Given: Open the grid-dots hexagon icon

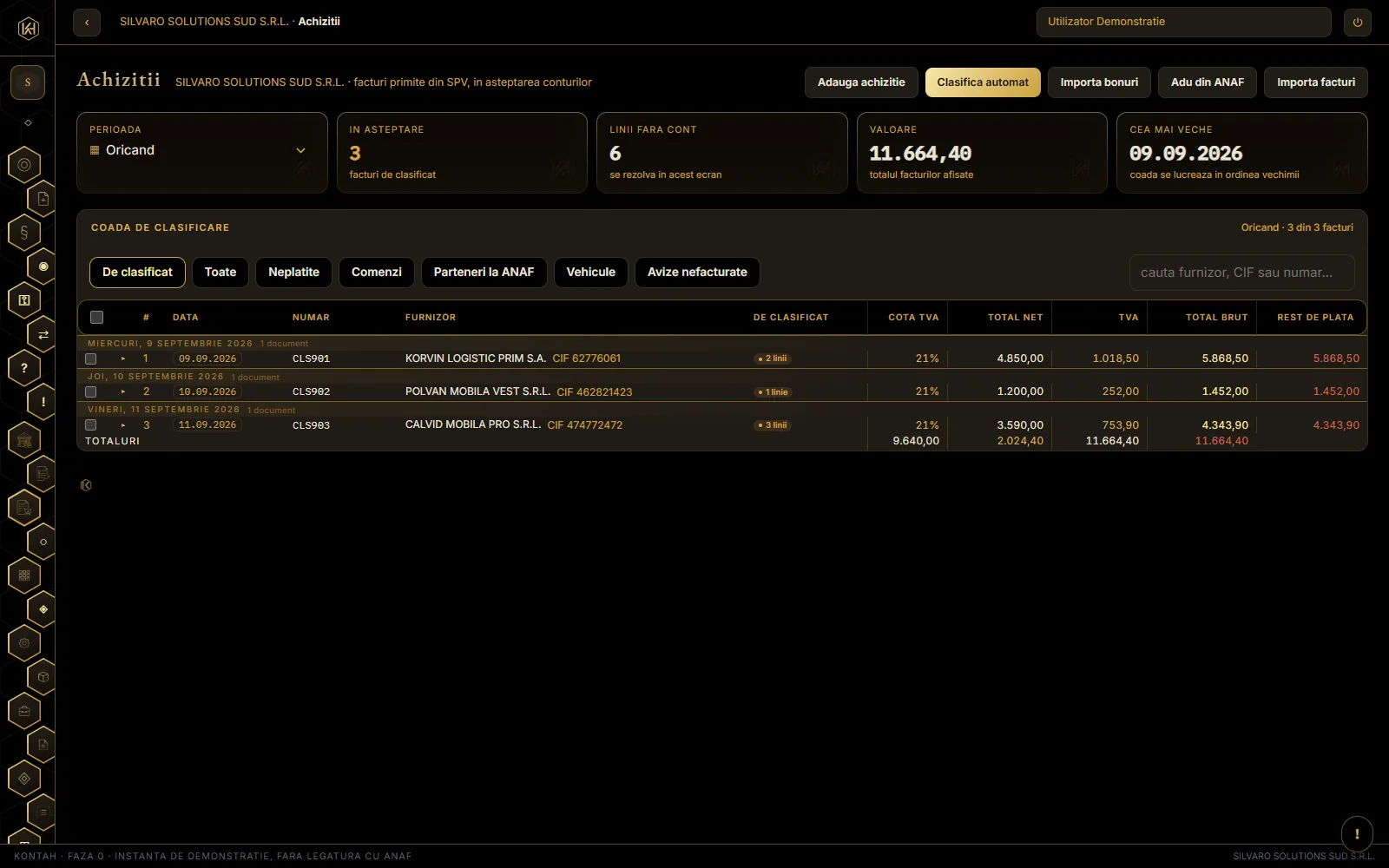Looking at the screenshot, I should [x=24, y=575].
